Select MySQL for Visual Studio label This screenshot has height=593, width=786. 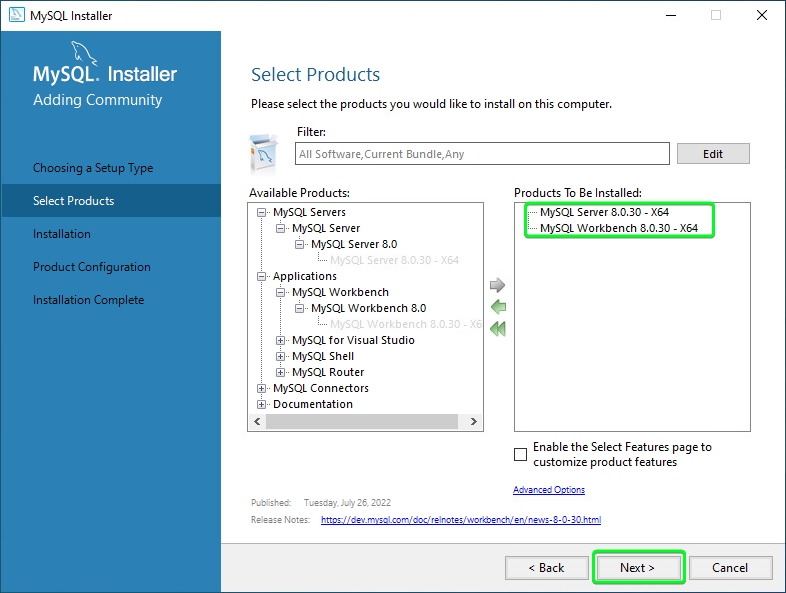tap(353, 340)
